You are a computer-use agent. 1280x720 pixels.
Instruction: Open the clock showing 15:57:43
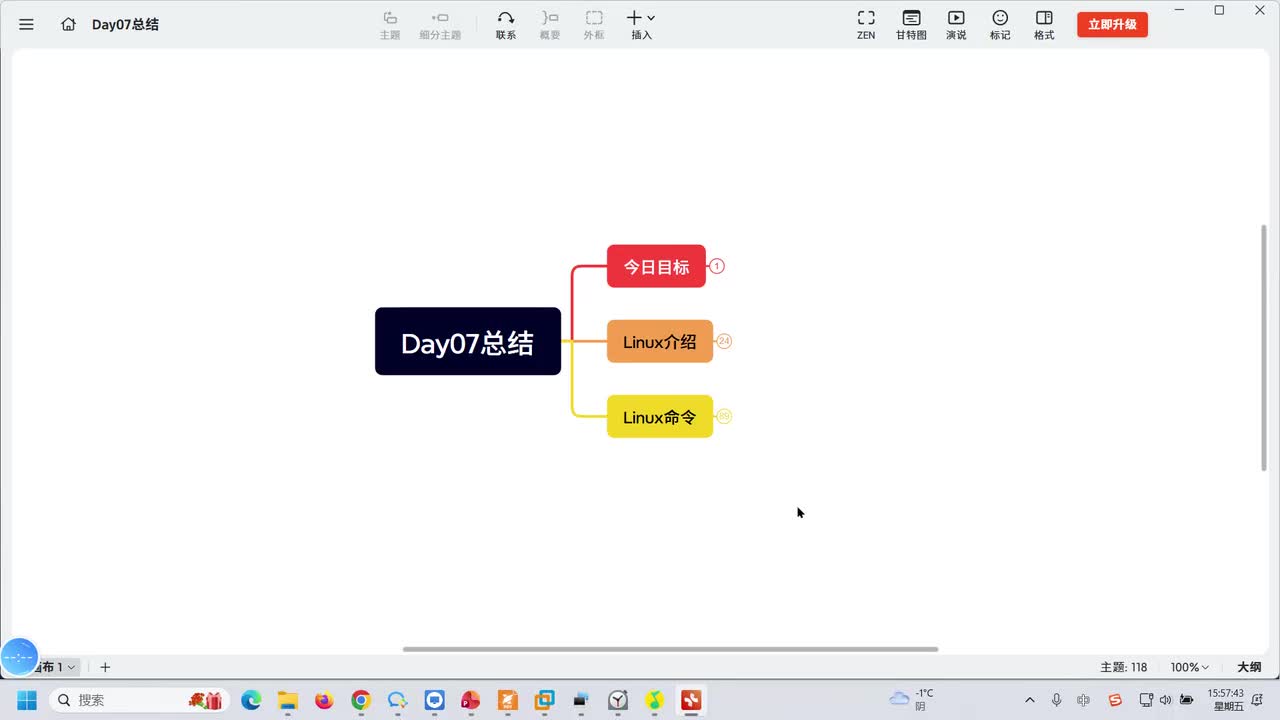[1225, 699]
